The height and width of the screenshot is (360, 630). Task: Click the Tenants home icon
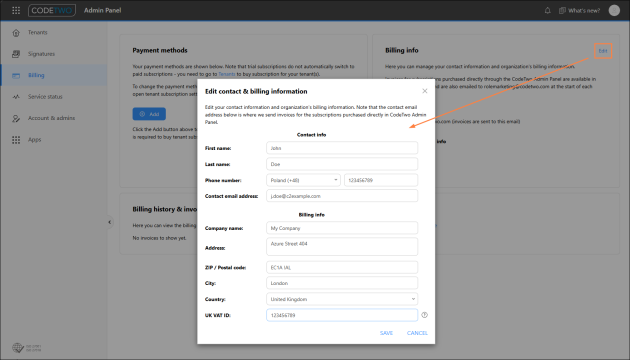(x=16, y=33)
